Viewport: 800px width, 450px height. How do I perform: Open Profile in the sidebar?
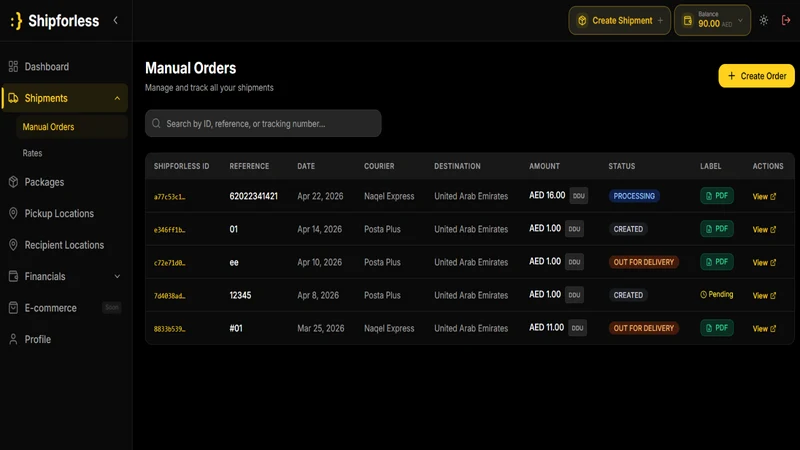[x=65, y=339]
